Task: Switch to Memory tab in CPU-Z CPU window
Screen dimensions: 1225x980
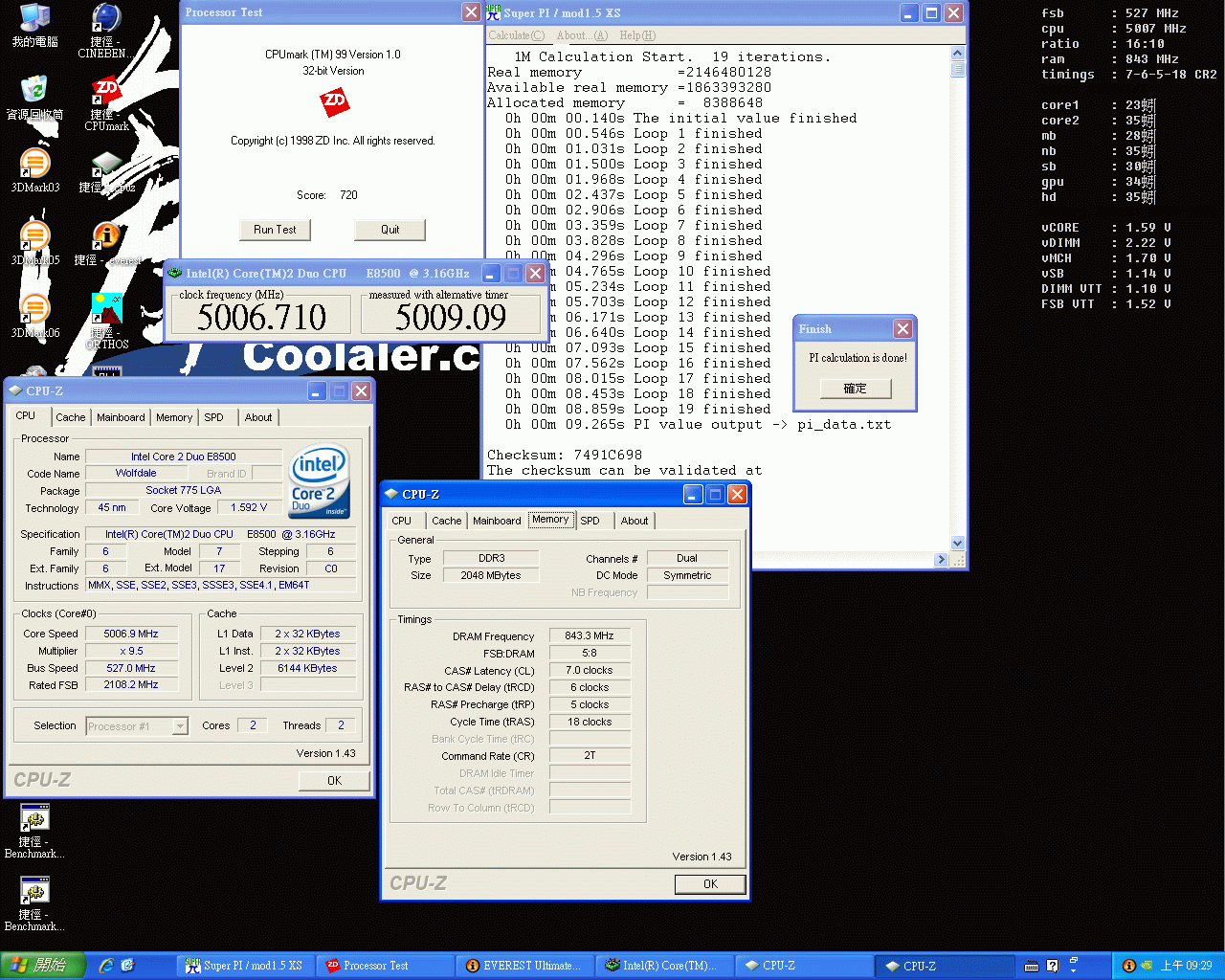Action: pyautogui.click(x=174, y=417)
